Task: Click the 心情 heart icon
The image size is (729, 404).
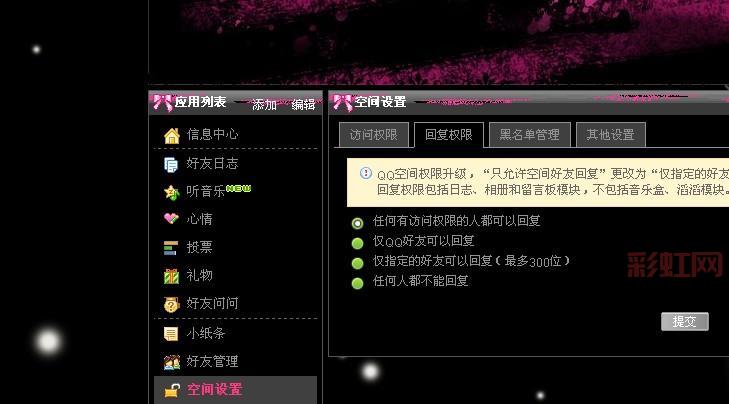Action: 171,219
